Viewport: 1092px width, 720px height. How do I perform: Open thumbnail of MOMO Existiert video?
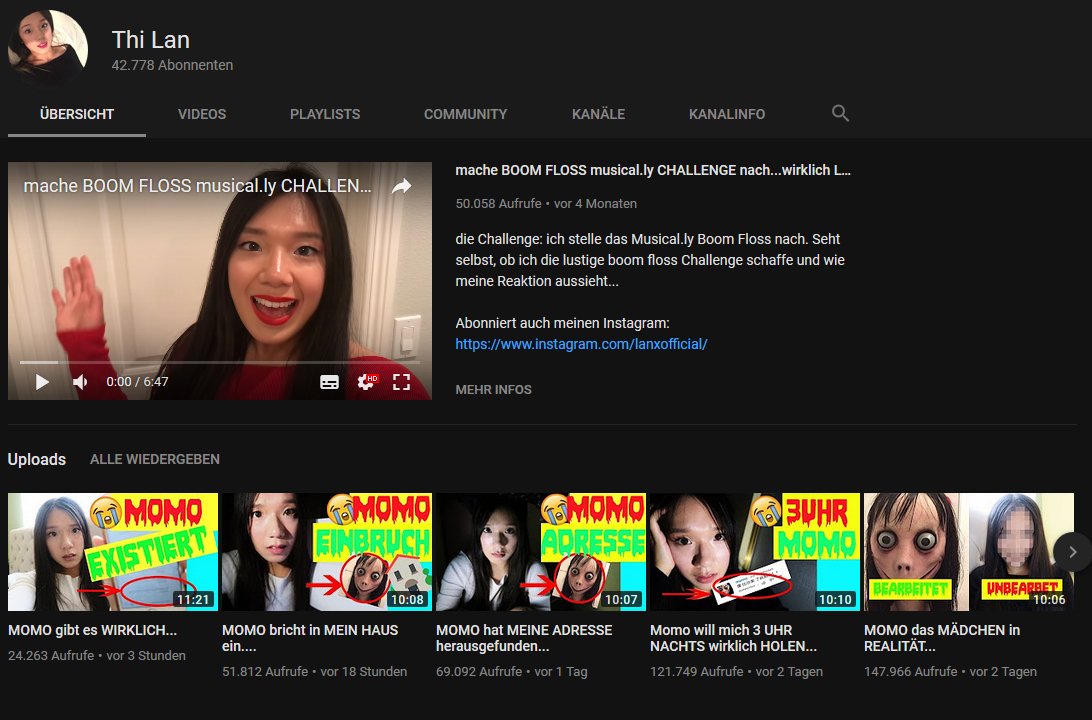point(113,551)
